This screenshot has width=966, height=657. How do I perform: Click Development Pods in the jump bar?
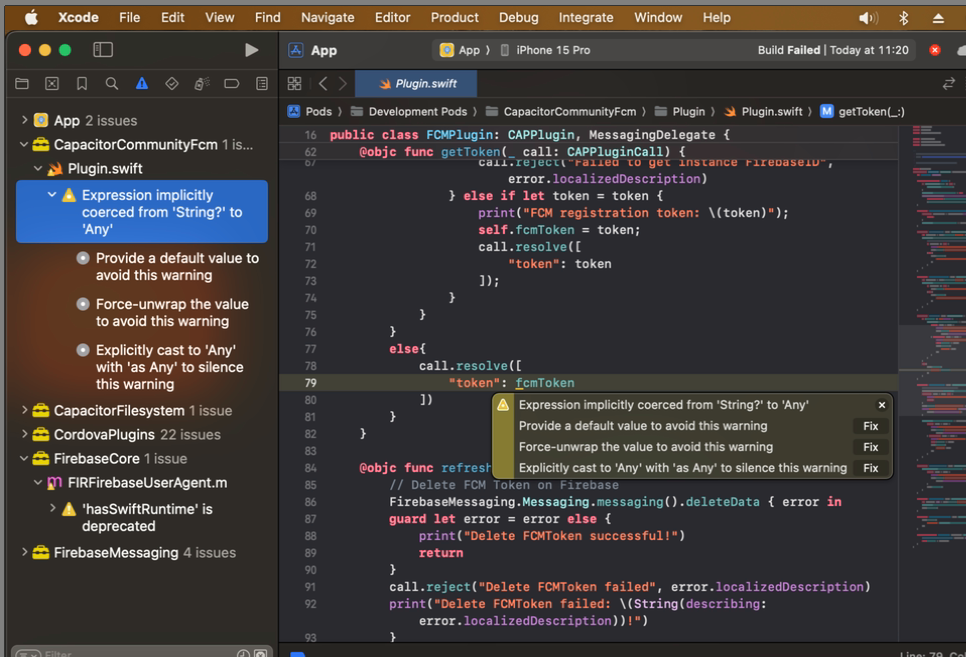coord(409,112)
